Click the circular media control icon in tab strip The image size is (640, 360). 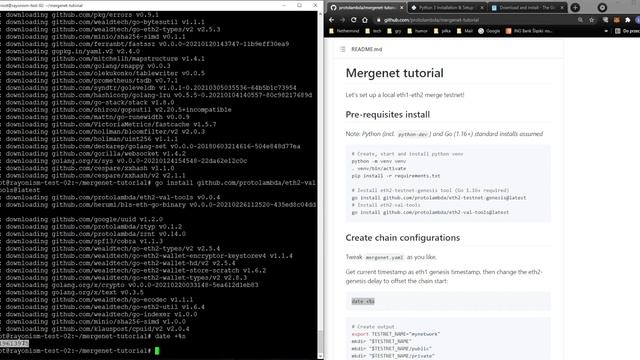coord(602,7)
